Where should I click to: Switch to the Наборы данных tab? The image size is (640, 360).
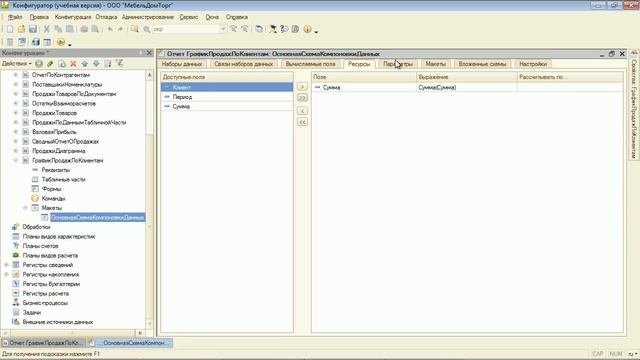(x=182, y=64)
